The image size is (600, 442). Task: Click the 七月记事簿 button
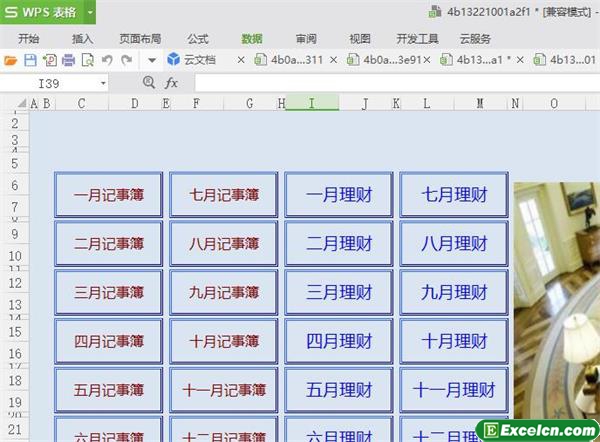pos(224,195)
